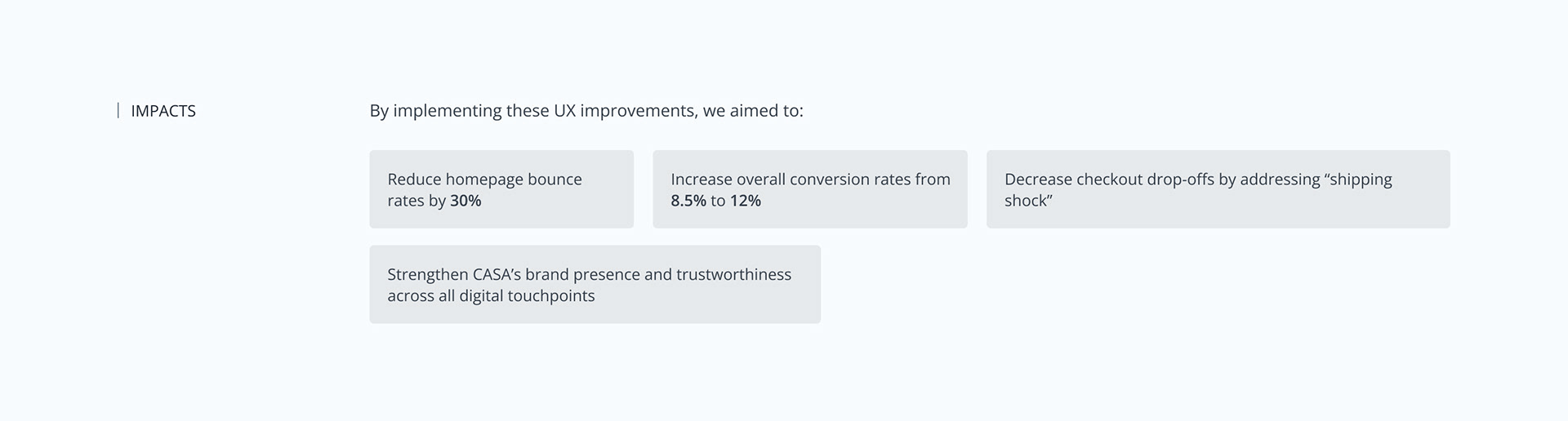Click the "By implementing these UX improvements" heading
Image resolution: width=1568 pixels, height=421 pixels.
(x=586, y=110)
